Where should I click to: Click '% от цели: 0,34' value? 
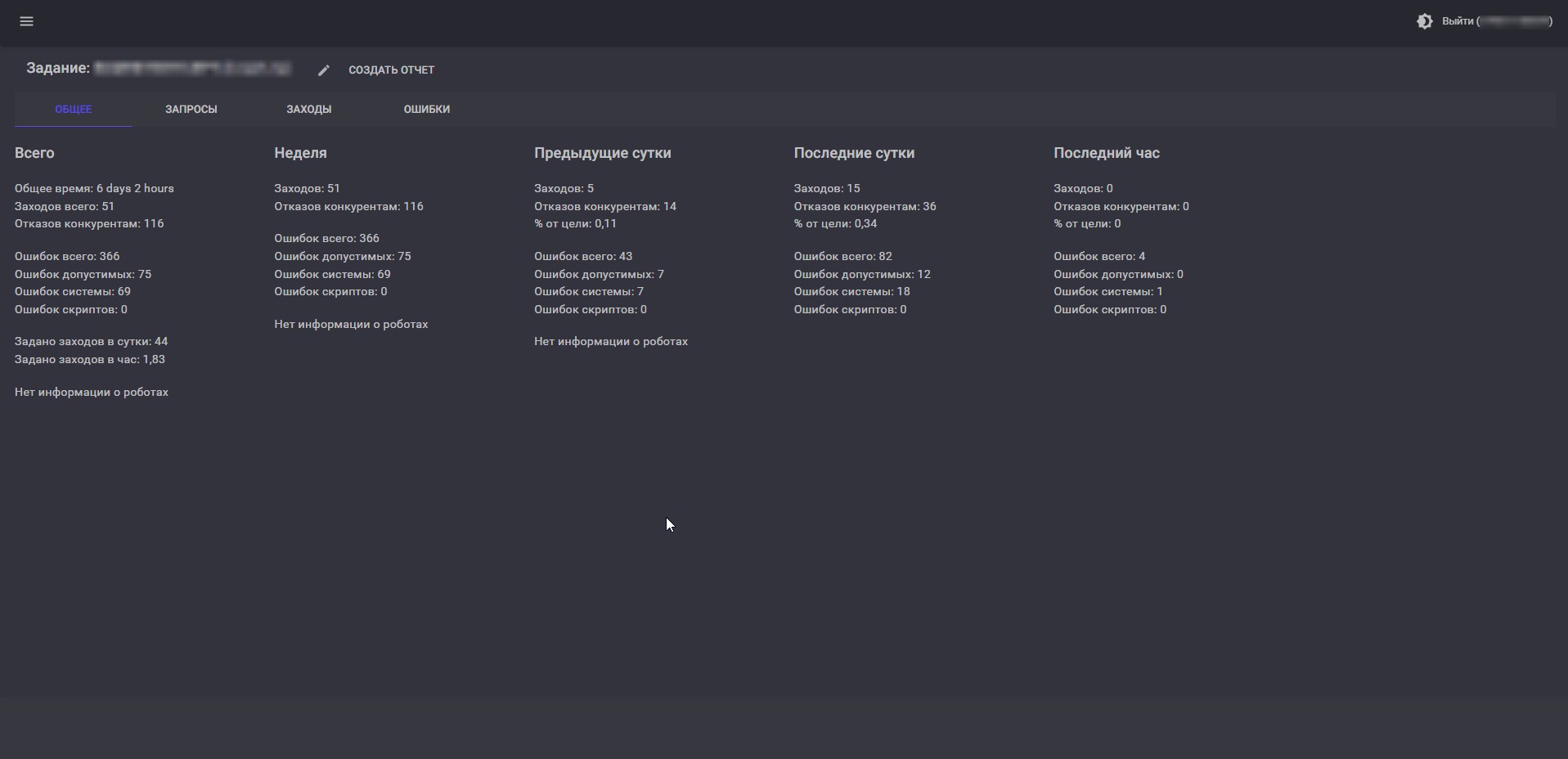tap(835, 223)
